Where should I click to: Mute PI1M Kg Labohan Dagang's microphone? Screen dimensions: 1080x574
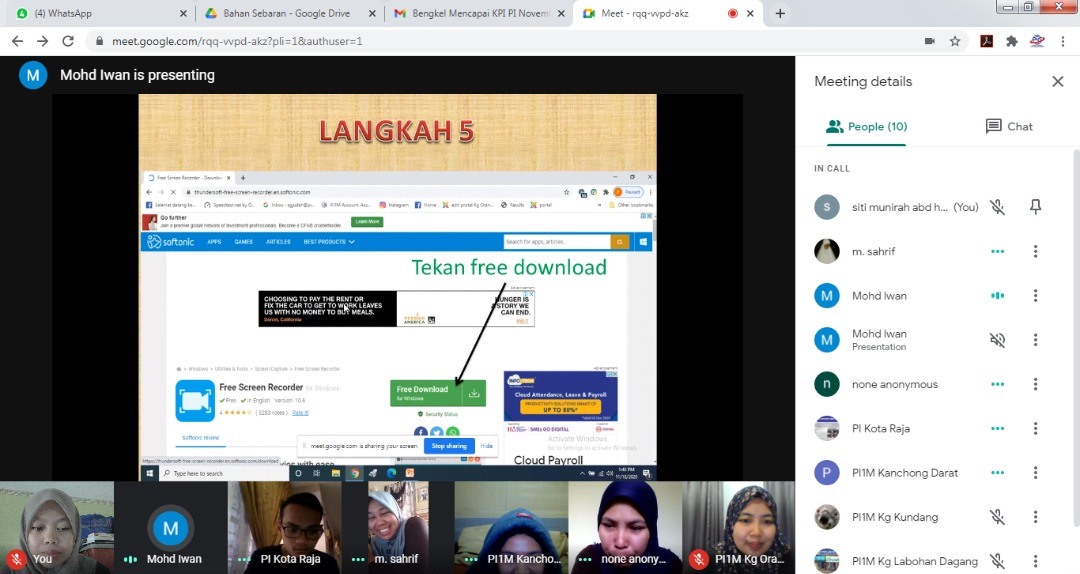[997, 561]
